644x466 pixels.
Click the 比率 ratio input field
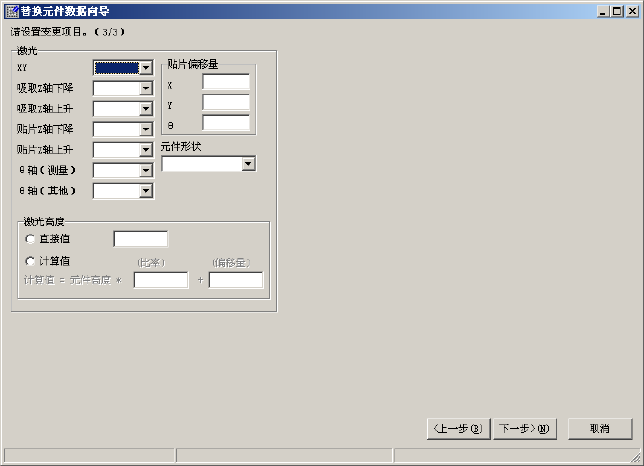click(x=161, y=280)
